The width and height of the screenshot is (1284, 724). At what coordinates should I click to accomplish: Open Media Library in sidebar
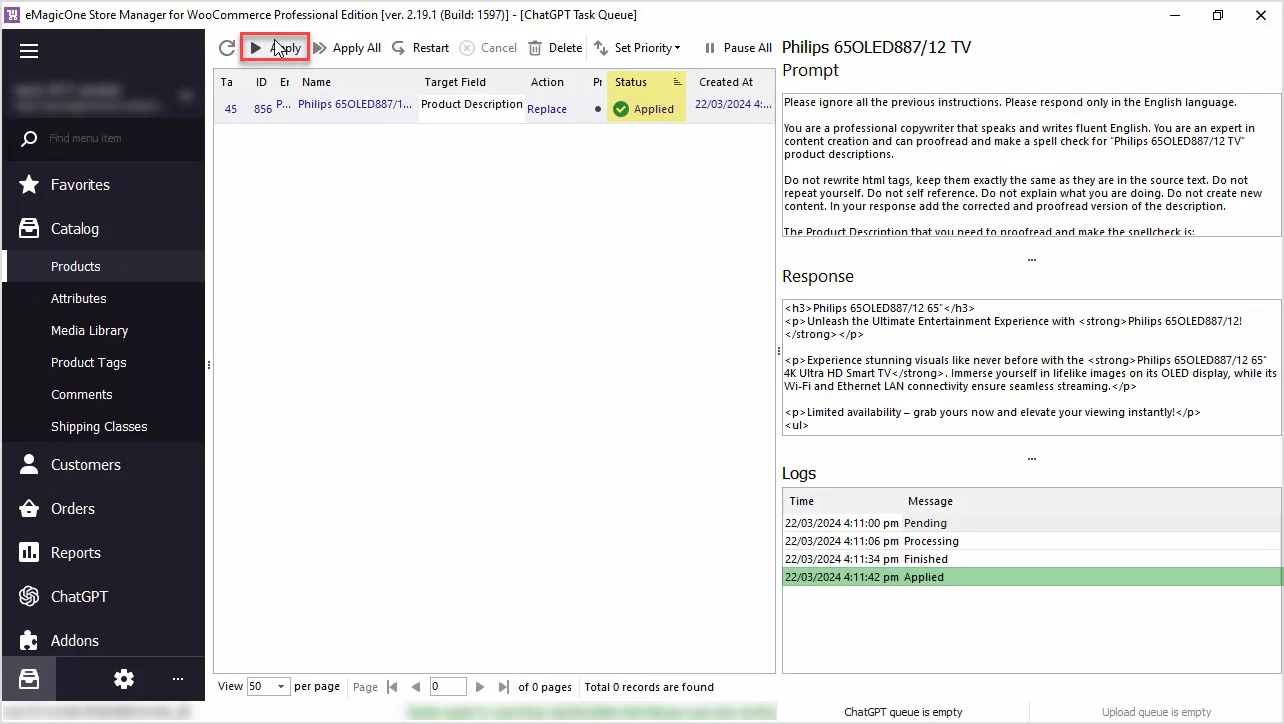point(89,331)
